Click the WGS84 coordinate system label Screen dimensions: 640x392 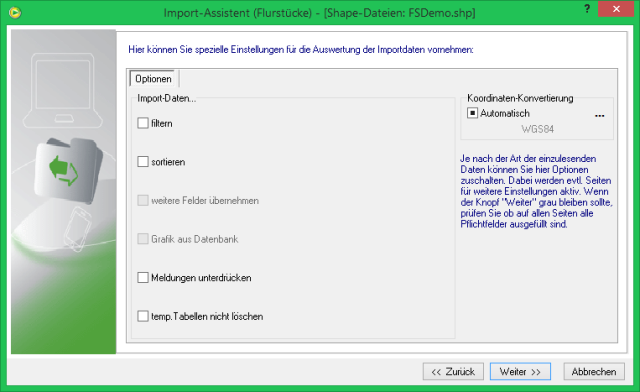pyautogui.click(x=538, y=129)
